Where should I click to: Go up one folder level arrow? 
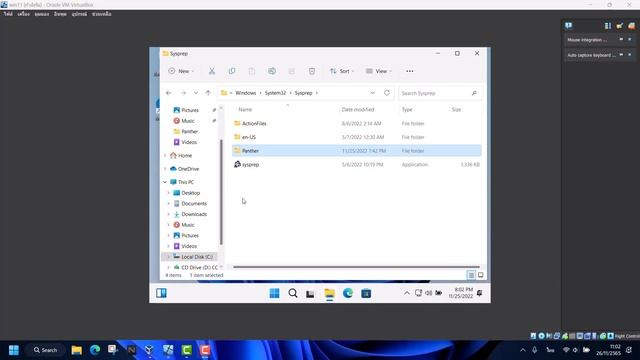[x=208, y=93]
